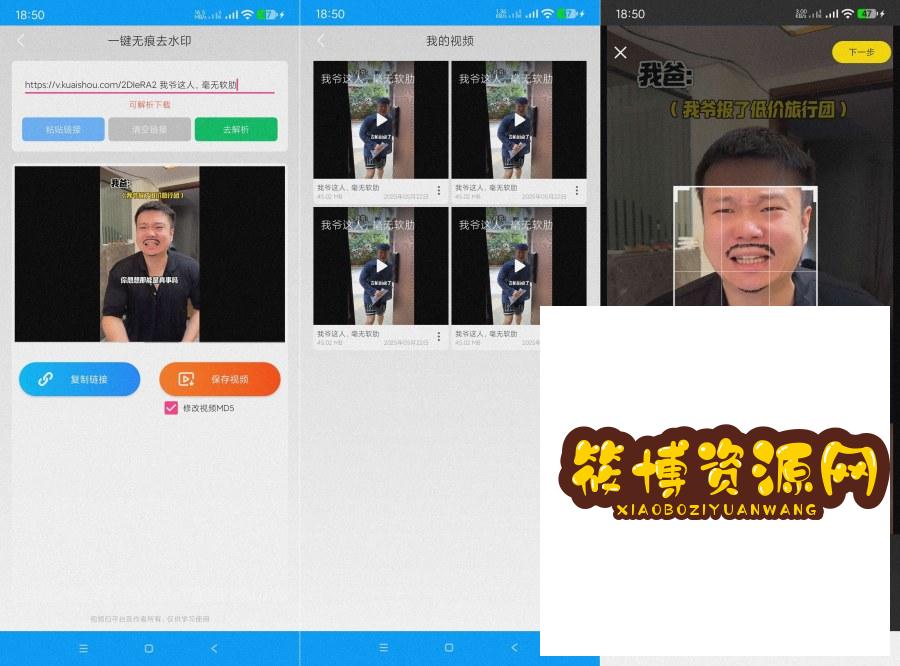
Task: Tap the battery status icon on 一键无痕去水印 screen
Action: pyautogui.click(x=269, y=14)
